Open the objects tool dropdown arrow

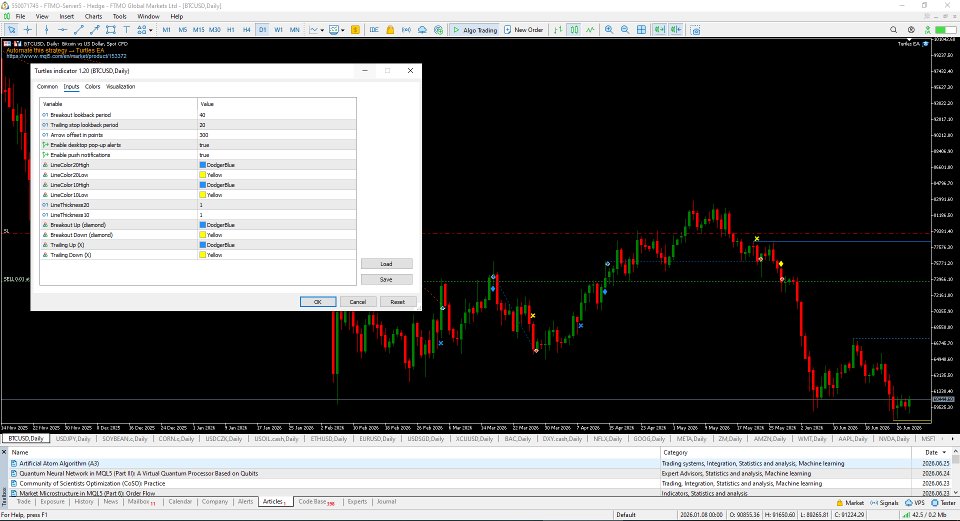151,29
